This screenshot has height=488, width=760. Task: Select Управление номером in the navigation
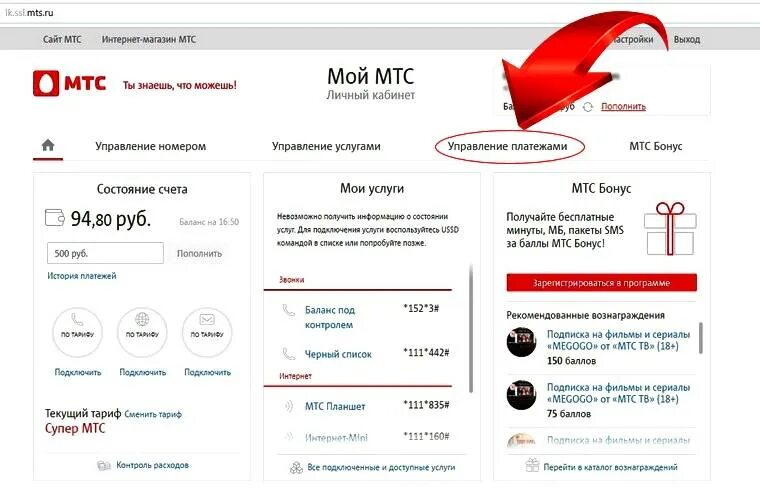151,146
